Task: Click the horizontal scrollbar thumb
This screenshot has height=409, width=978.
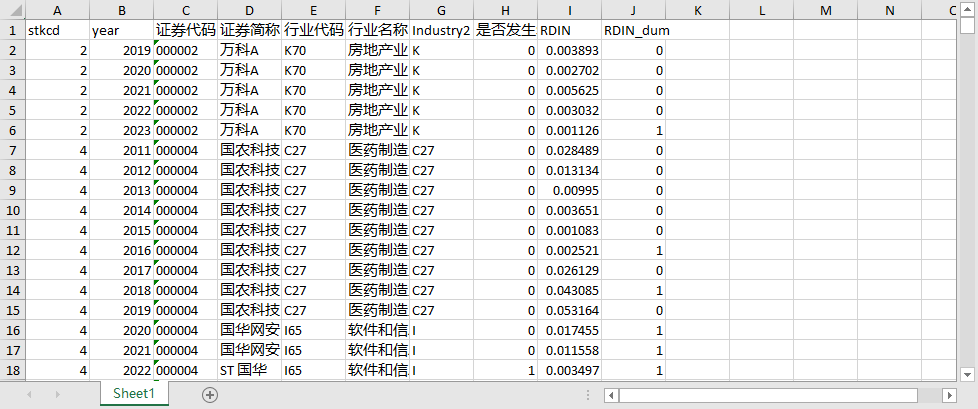Action: click(768, 395)
